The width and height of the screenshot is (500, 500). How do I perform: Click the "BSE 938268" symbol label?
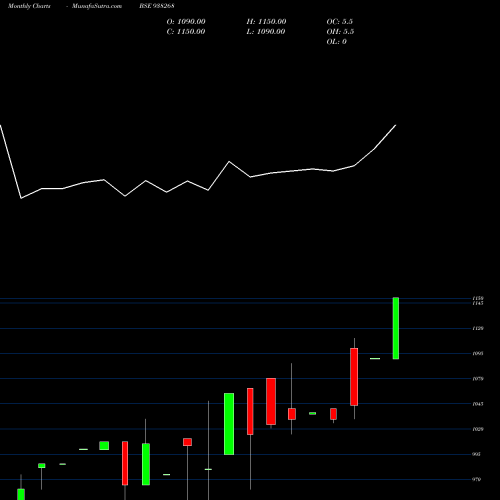pos(157,6)
